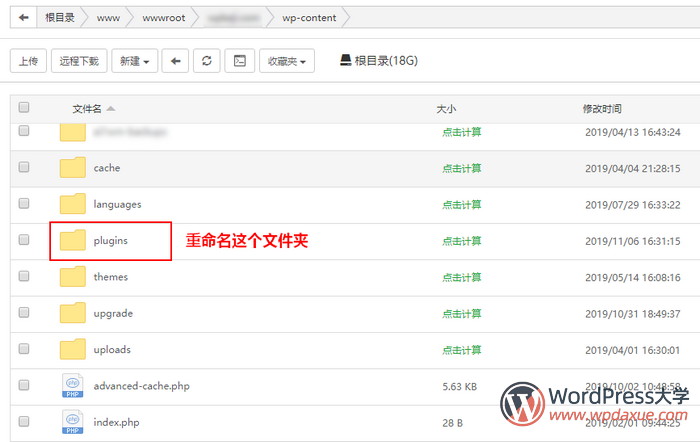This screenshot has width=700, height=442.
Task: Click 点击计算 for cache folder
Action: [462, 168]
